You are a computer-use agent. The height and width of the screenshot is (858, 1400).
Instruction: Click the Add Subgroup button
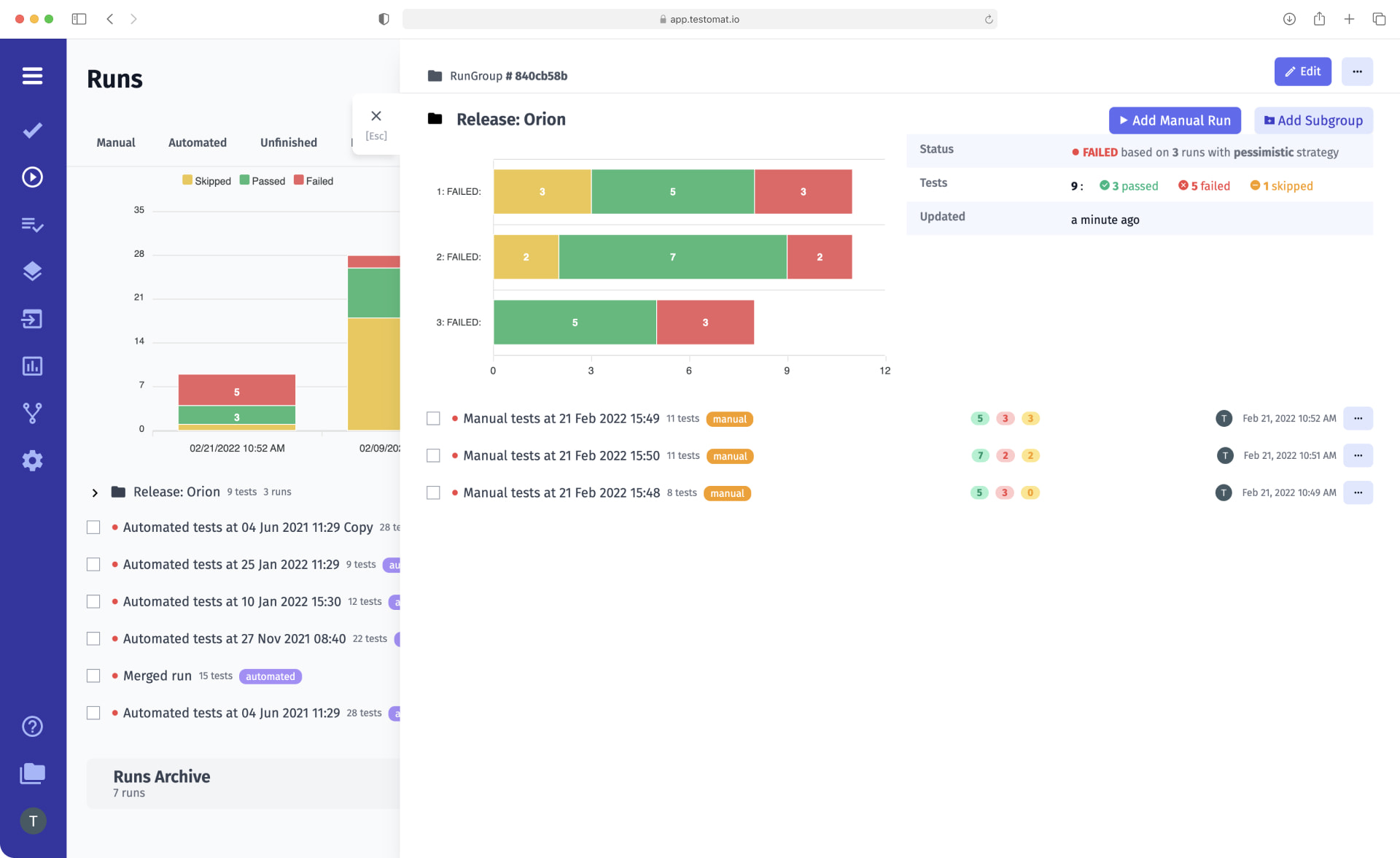tap(1314, 120)
